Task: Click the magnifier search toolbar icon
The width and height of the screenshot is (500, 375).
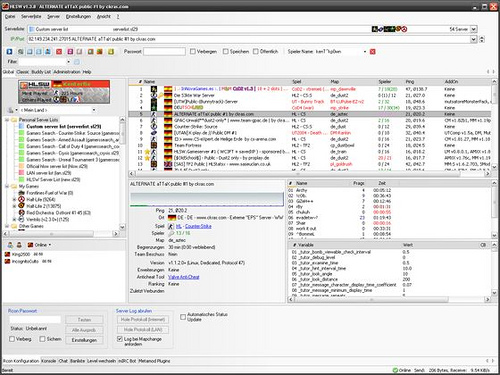Action: click(20, 52)
